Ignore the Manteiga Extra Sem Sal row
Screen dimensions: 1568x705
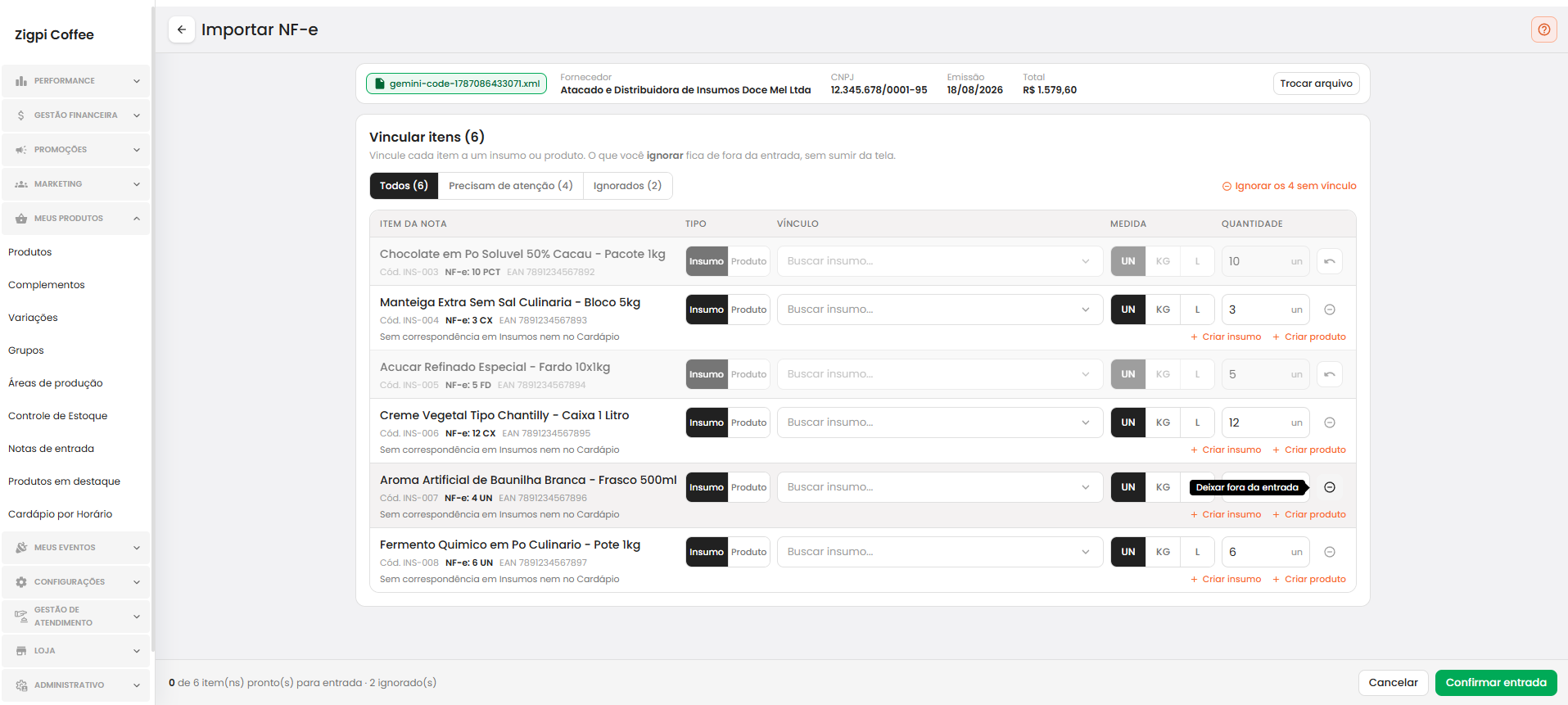1330,310
